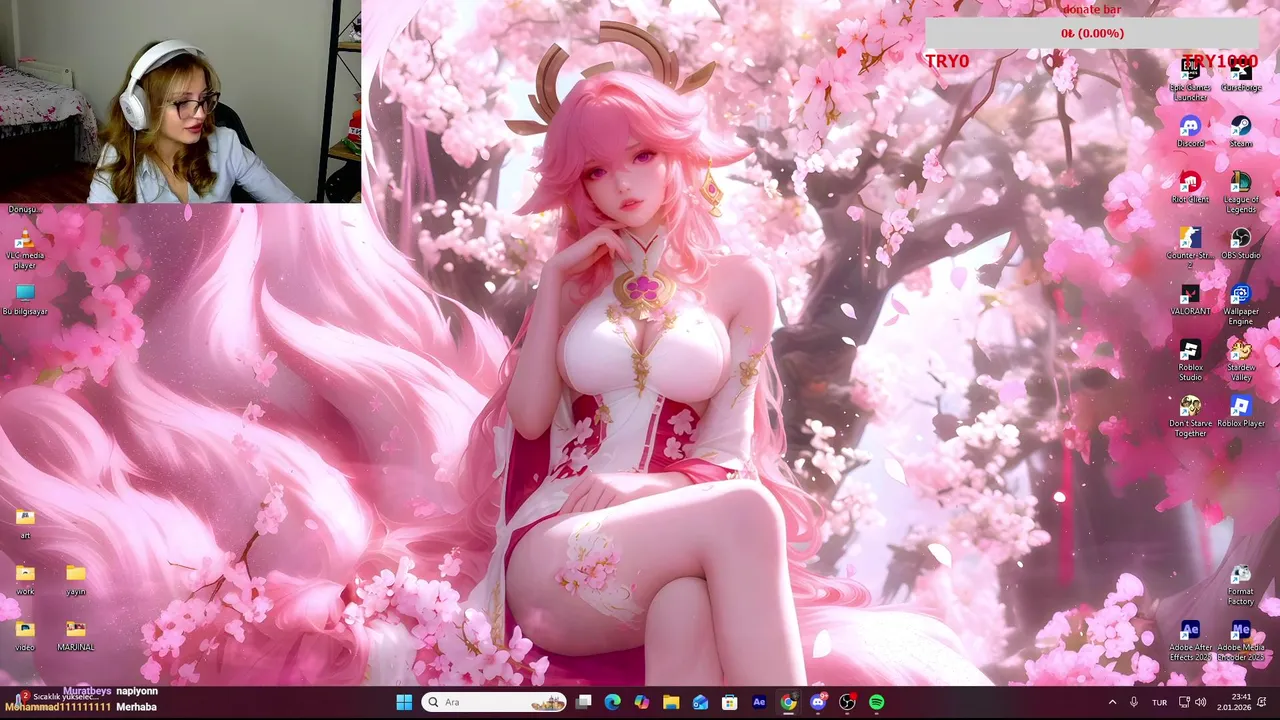The image size is (1280, 720).
Task: Select the Stardew Valley desktop shortcut
Action: tap(1241, 360)
